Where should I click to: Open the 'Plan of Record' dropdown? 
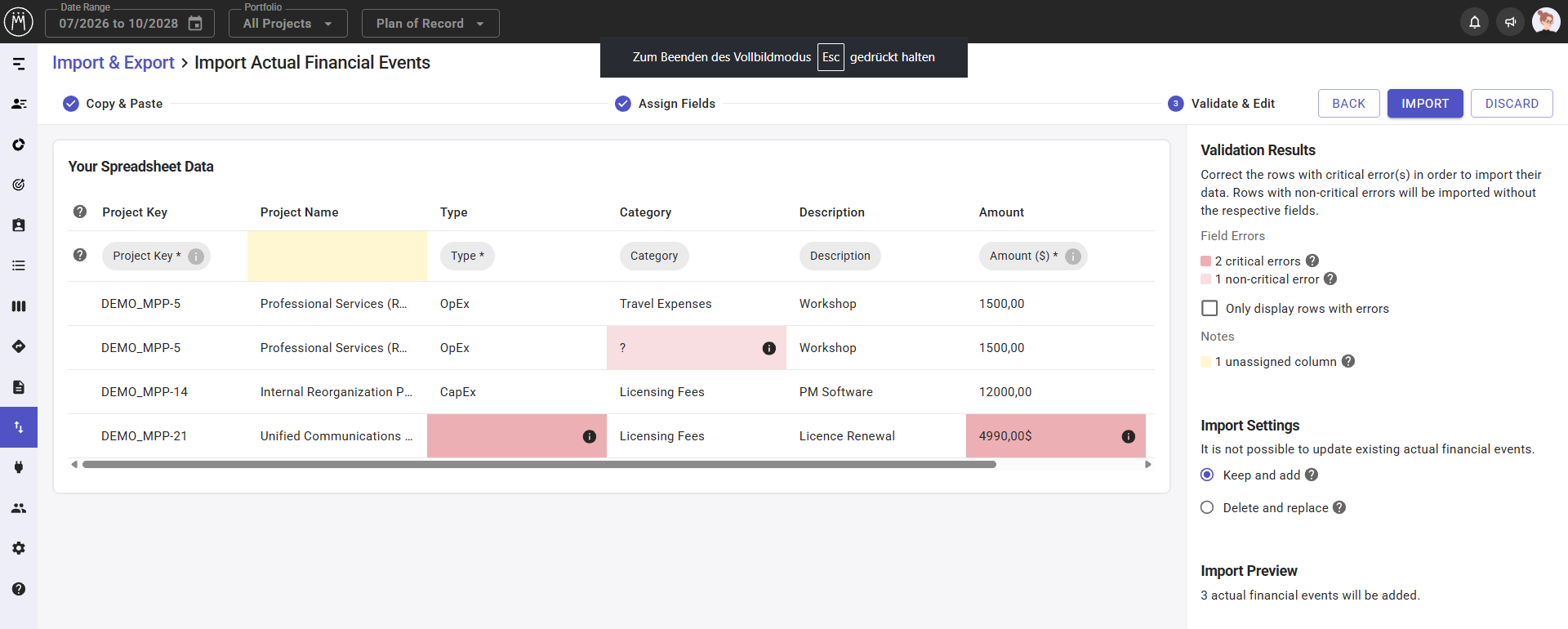pyautogui.click(x=430, y=24)
